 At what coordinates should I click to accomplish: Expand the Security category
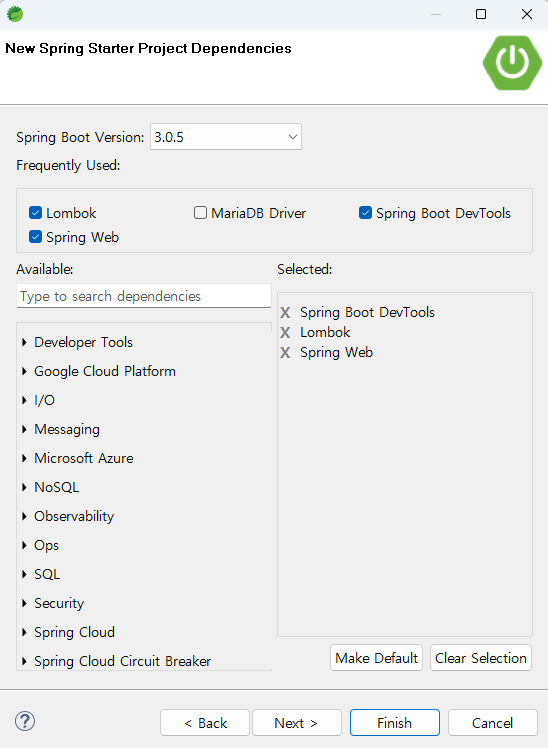coord(24,603)
